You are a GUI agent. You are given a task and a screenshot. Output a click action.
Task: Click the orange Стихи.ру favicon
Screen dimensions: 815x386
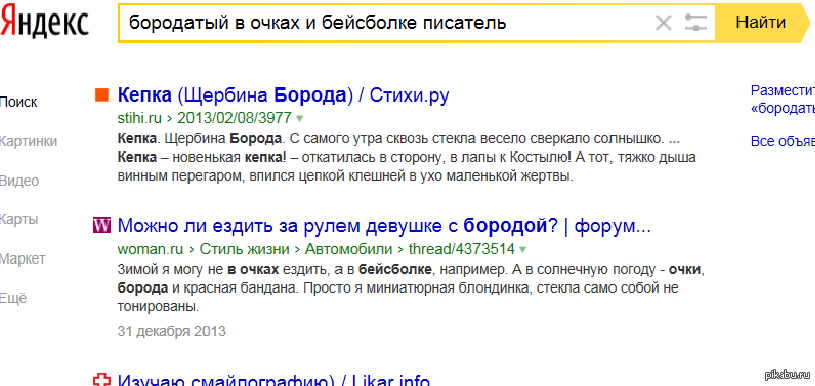102,96
